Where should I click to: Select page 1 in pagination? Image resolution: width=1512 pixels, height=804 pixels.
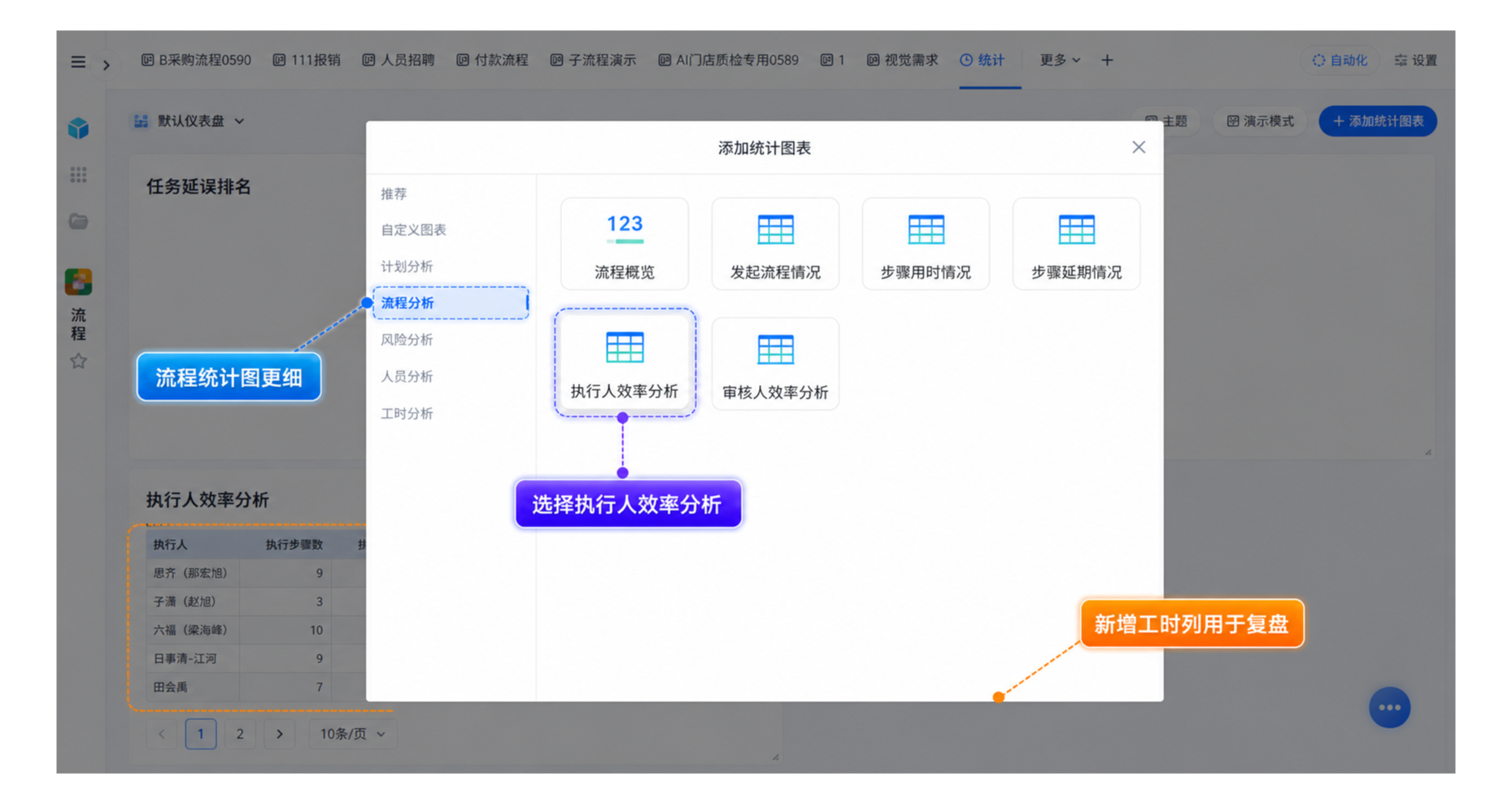pos(201,734)
